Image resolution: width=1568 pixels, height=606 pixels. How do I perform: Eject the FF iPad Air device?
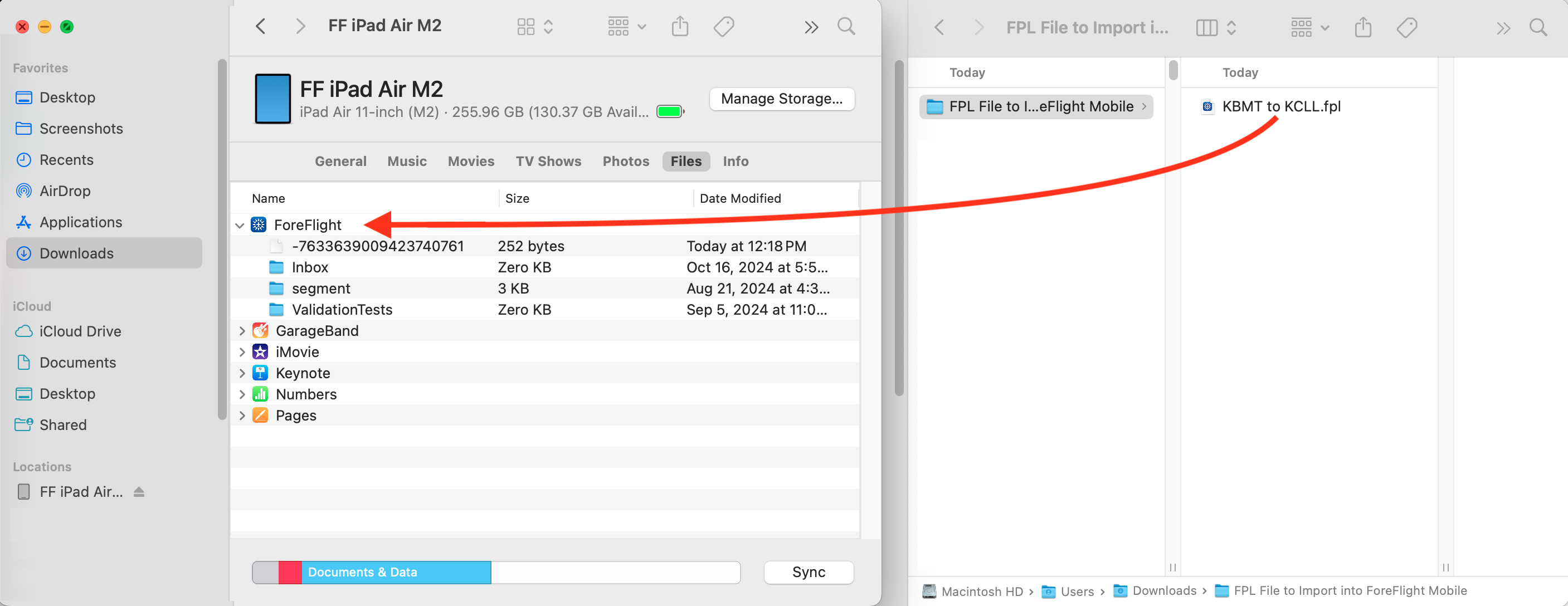pos(139,492)
